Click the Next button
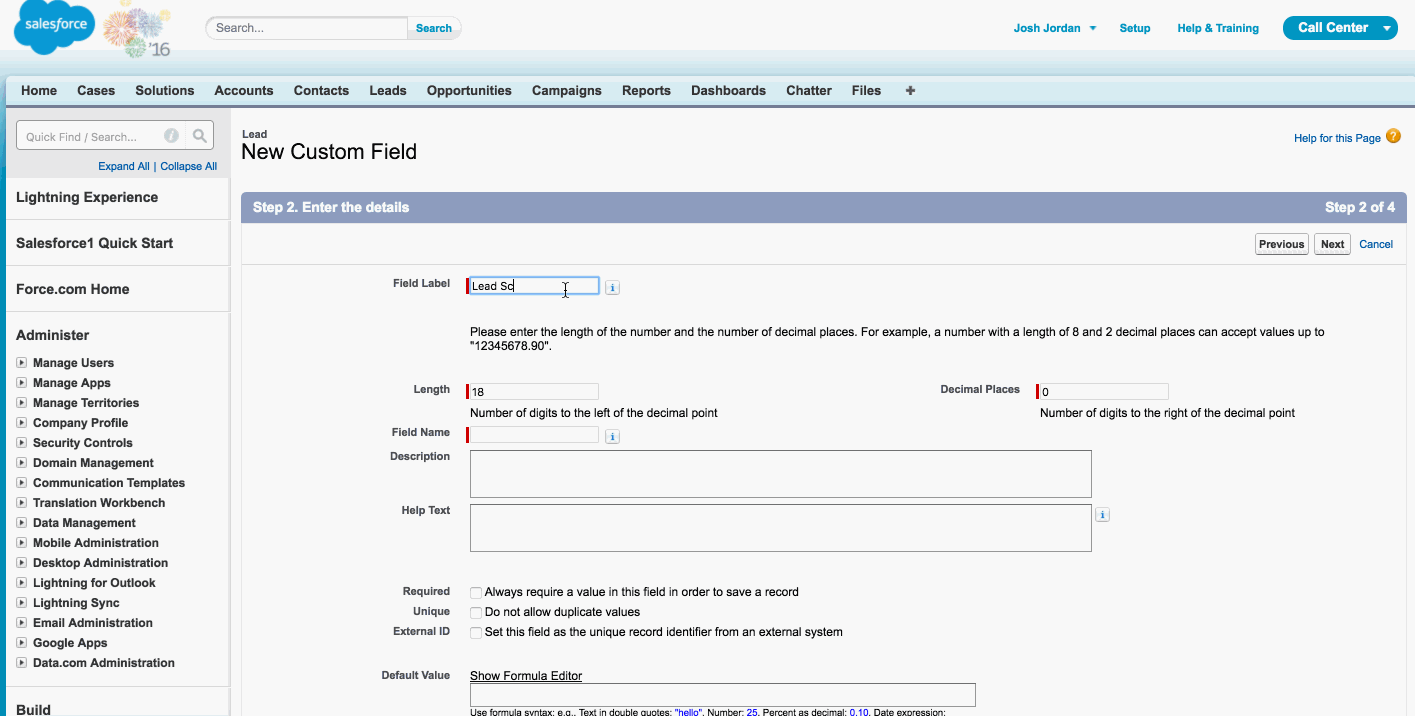 [1332, 244]
